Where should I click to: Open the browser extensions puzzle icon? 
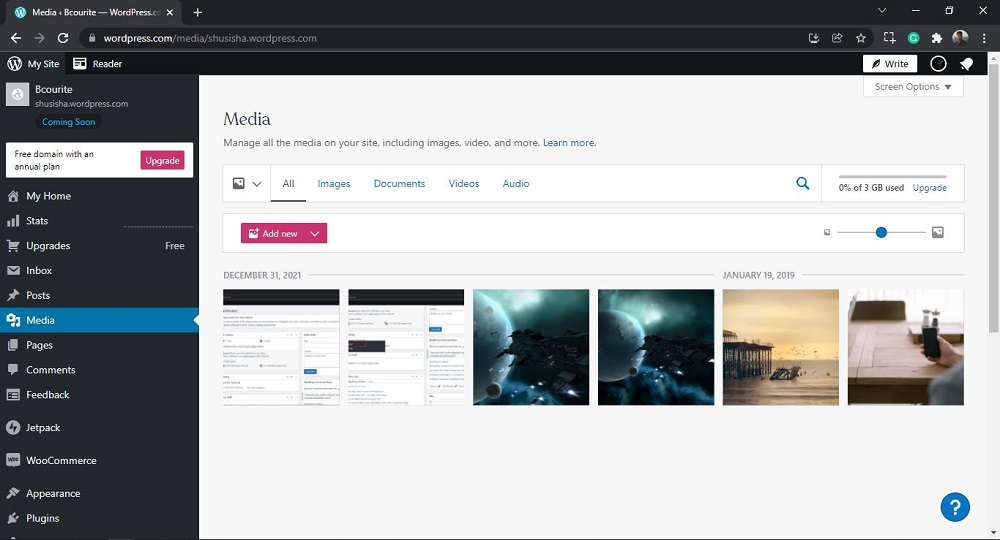click(x=937, y=38)
